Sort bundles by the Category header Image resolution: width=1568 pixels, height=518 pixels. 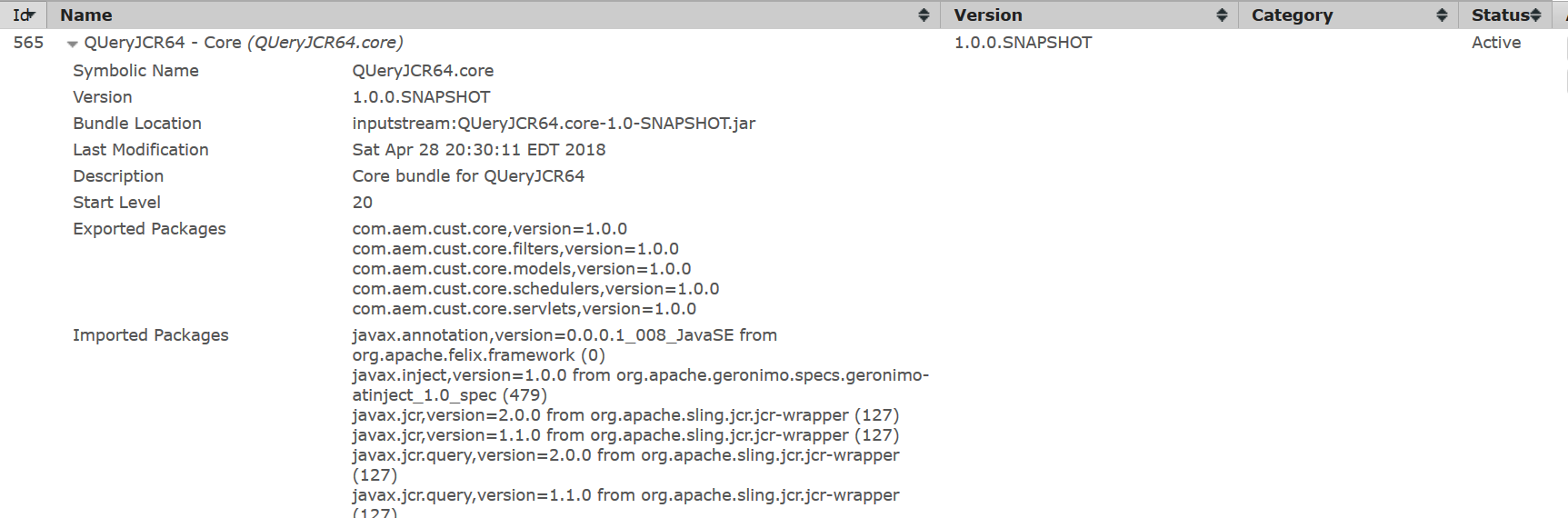(x=1292, y=15)
